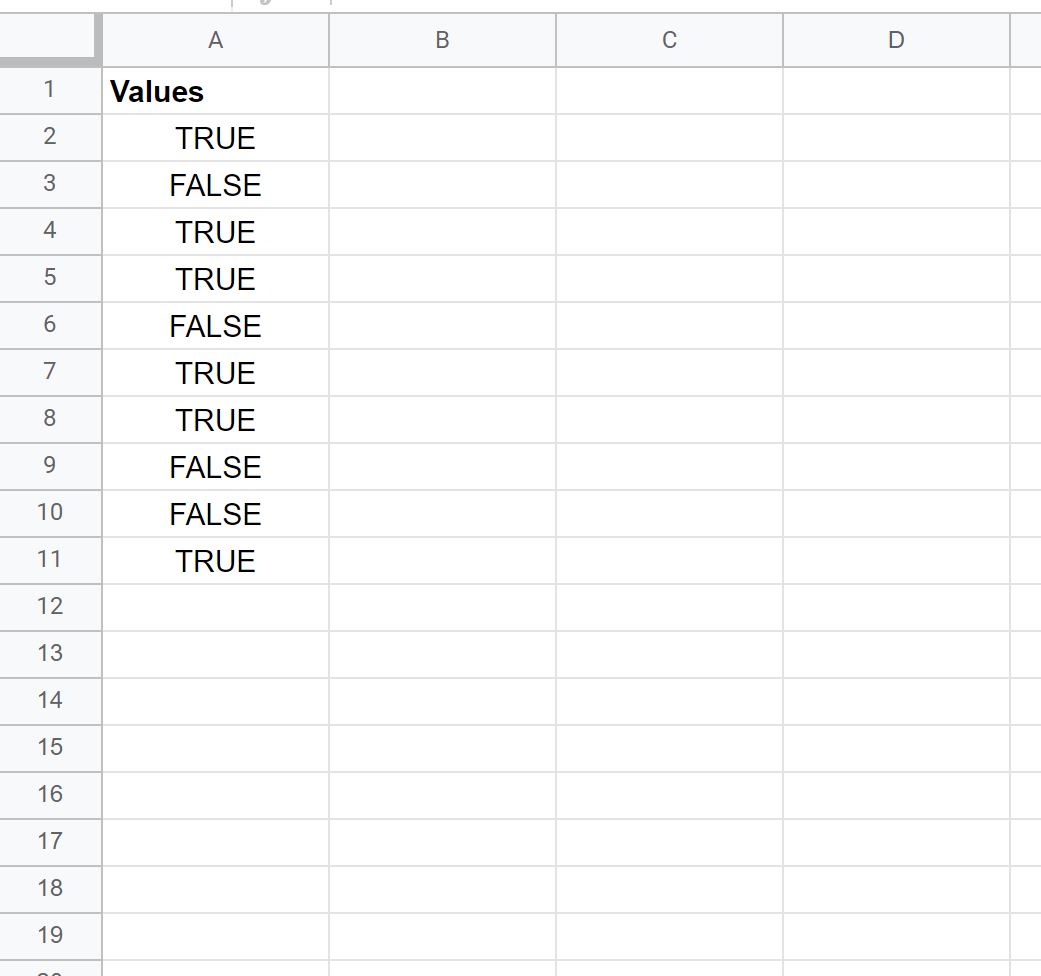Select the empty cell C10

(x=668, y=513)
